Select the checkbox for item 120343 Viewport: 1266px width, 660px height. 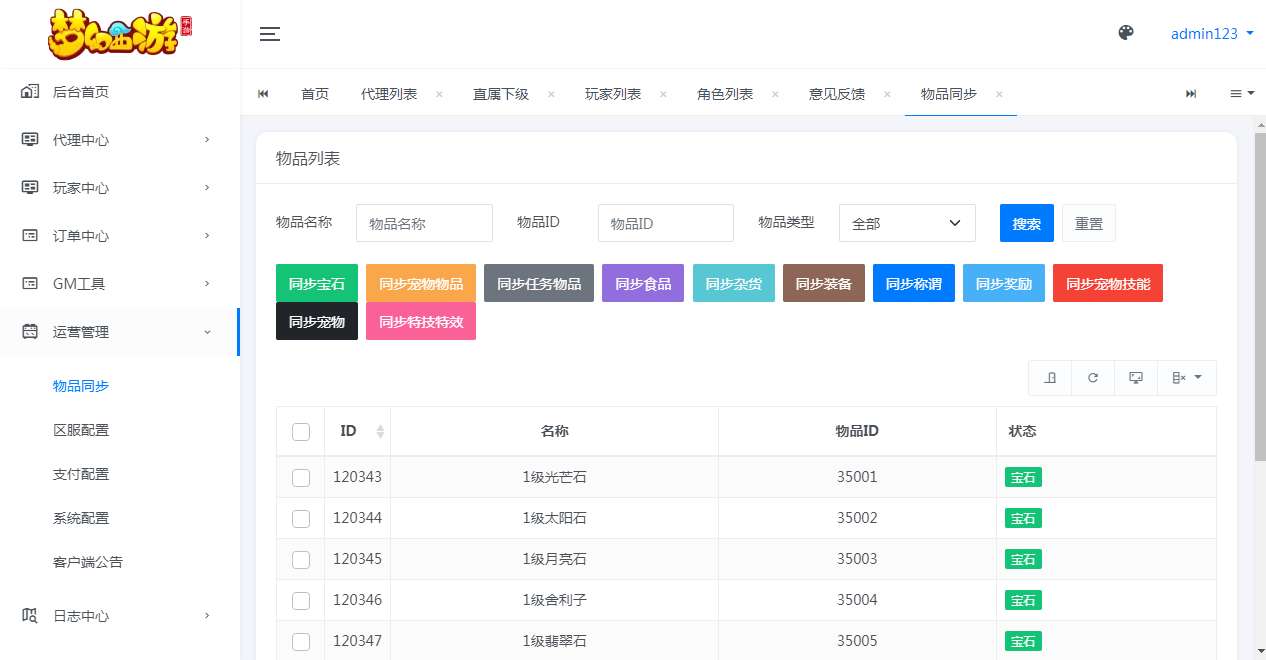pos(301,477)
